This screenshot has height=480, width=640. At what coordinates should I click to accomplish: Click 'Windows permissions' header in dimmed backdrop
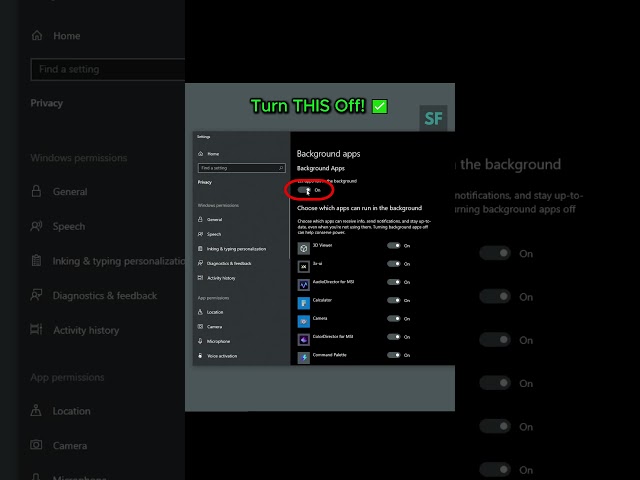coord(79,158)
